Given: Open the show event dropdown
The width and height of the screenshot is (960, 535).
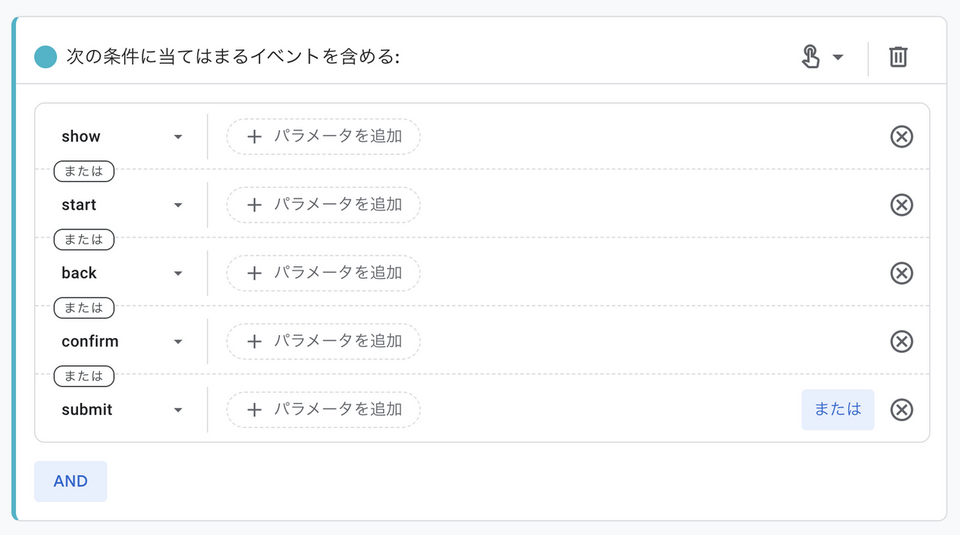Looking at the screenshot, I should (x=122, y=137).
